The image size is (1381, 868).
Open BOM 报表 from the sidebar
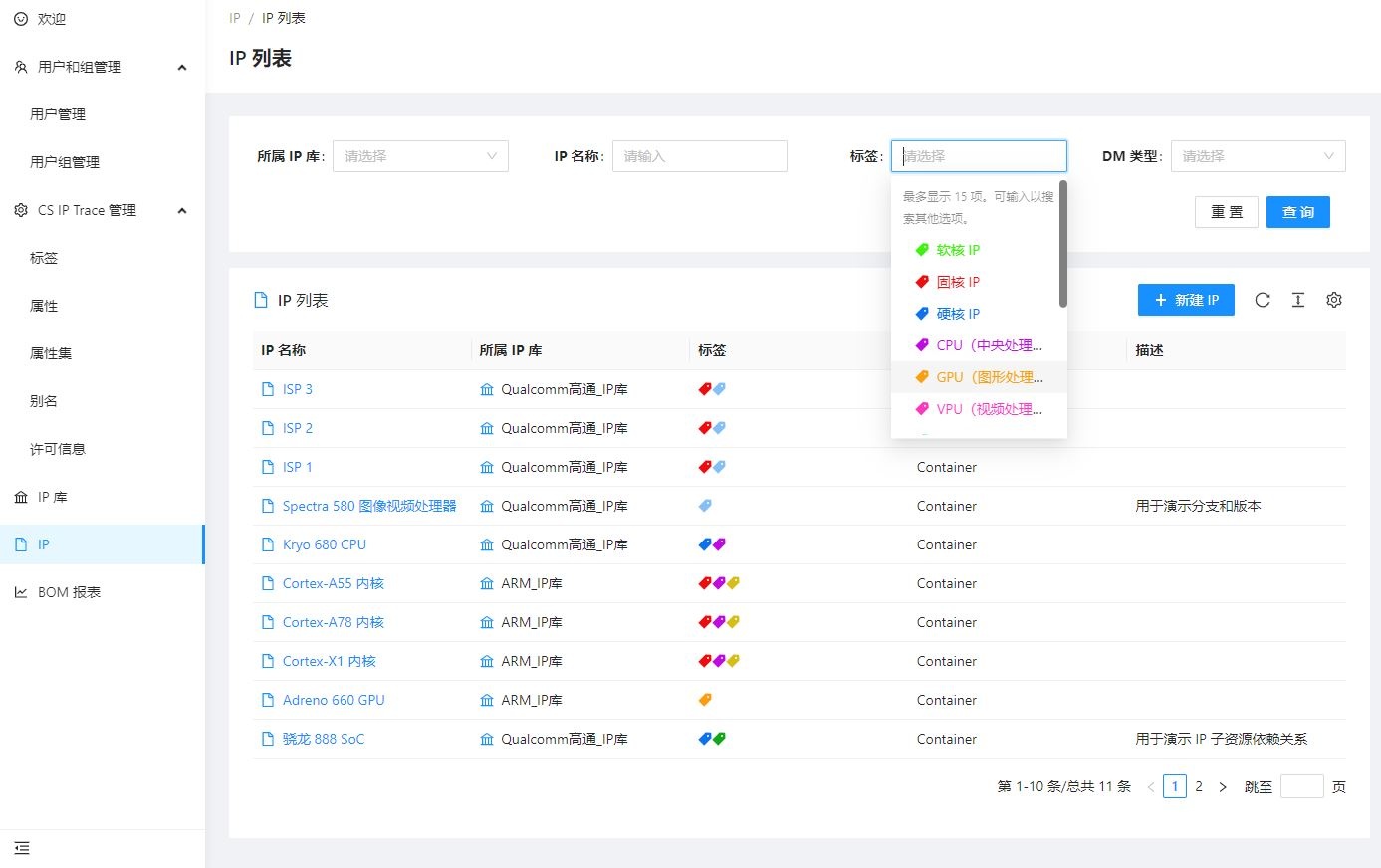coord(69,592)
